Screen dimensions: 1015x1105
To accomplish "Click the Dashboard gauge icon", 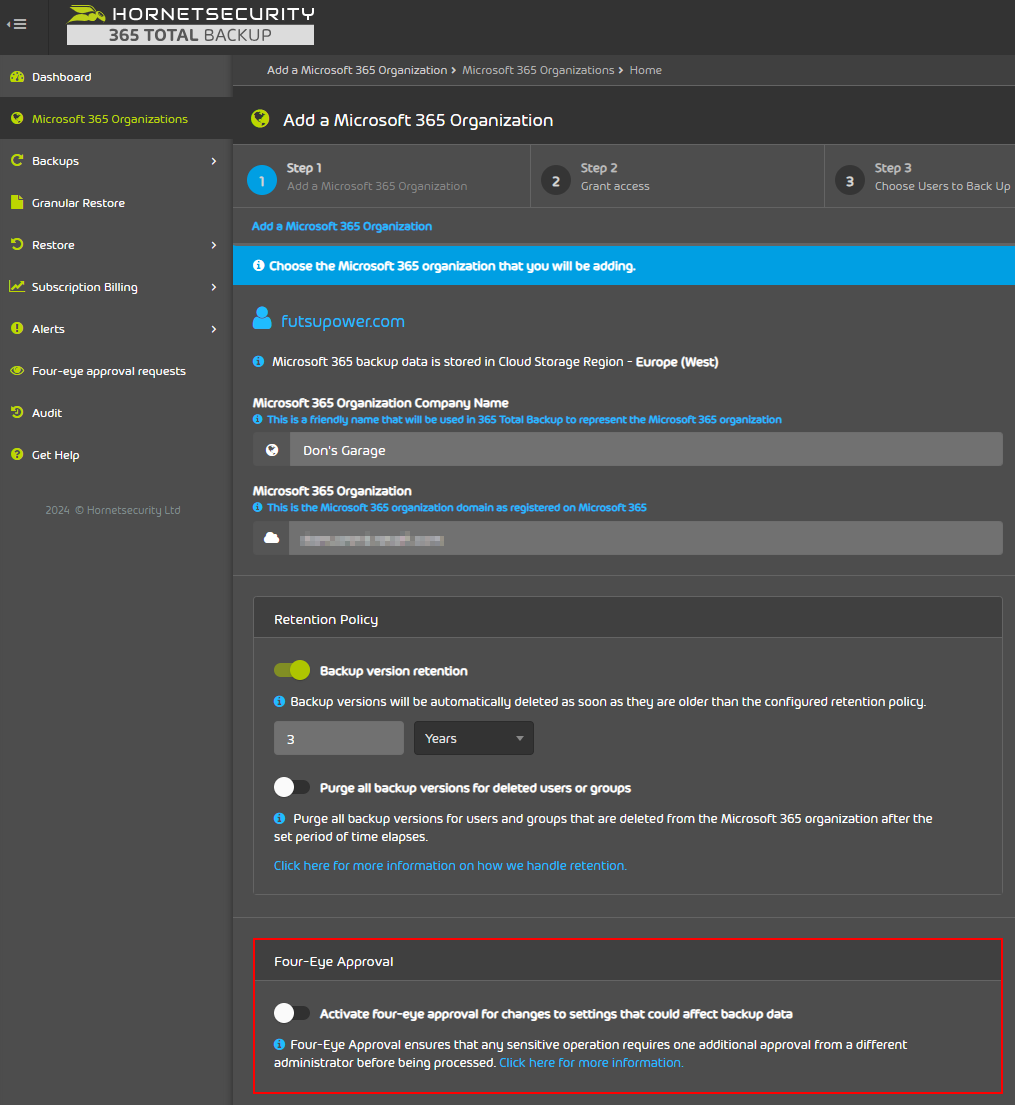I will click(17, 77).
